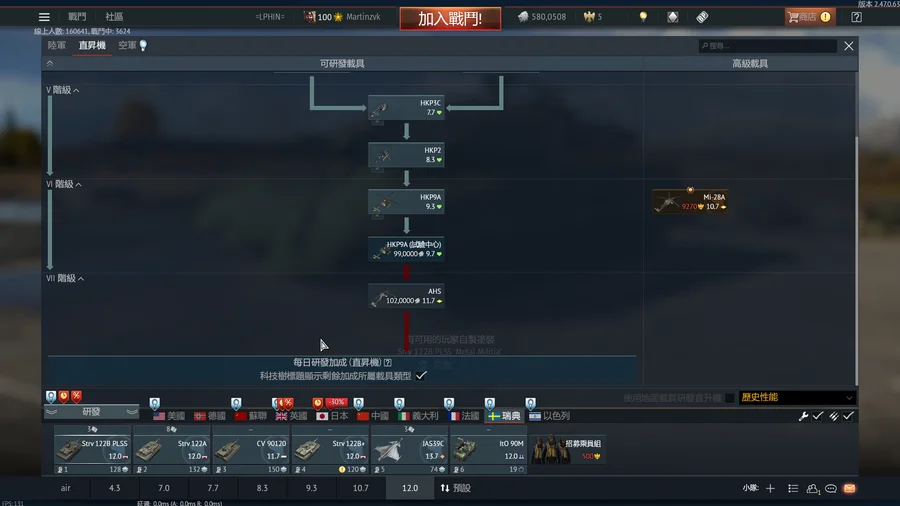Open the contacts friends icon

point(812,488)
